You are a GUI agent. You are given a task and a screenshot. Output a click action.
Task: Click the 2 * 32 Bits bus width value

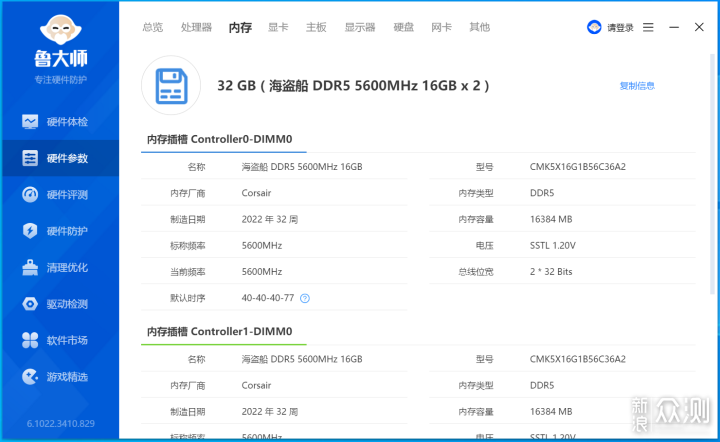coord(551,272)
